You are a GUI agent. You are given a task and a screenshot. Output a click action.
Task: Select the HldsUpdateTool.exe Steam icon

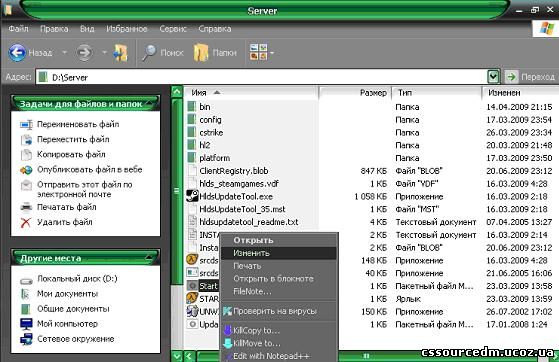192,196
